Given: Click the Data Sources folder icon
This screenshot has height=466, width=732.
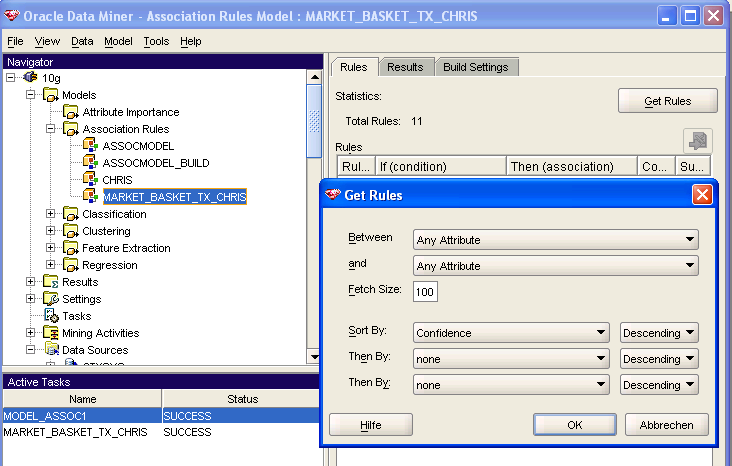Looking at the screenshot, I should pyautogui.click(x=51, y=350).
